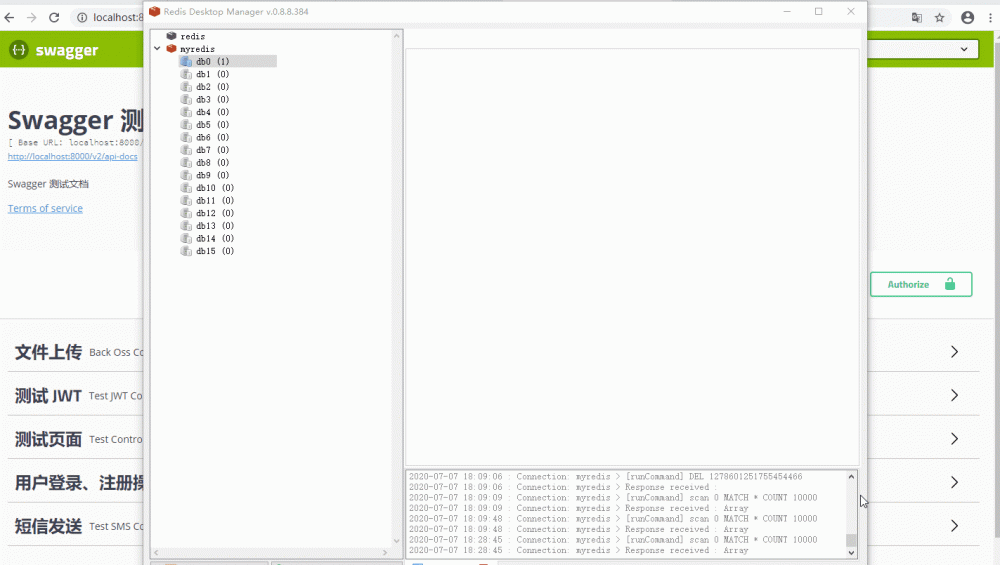Open the browser profile account icon
Screen dimensions: 1000x565
[x=967, y=17]
